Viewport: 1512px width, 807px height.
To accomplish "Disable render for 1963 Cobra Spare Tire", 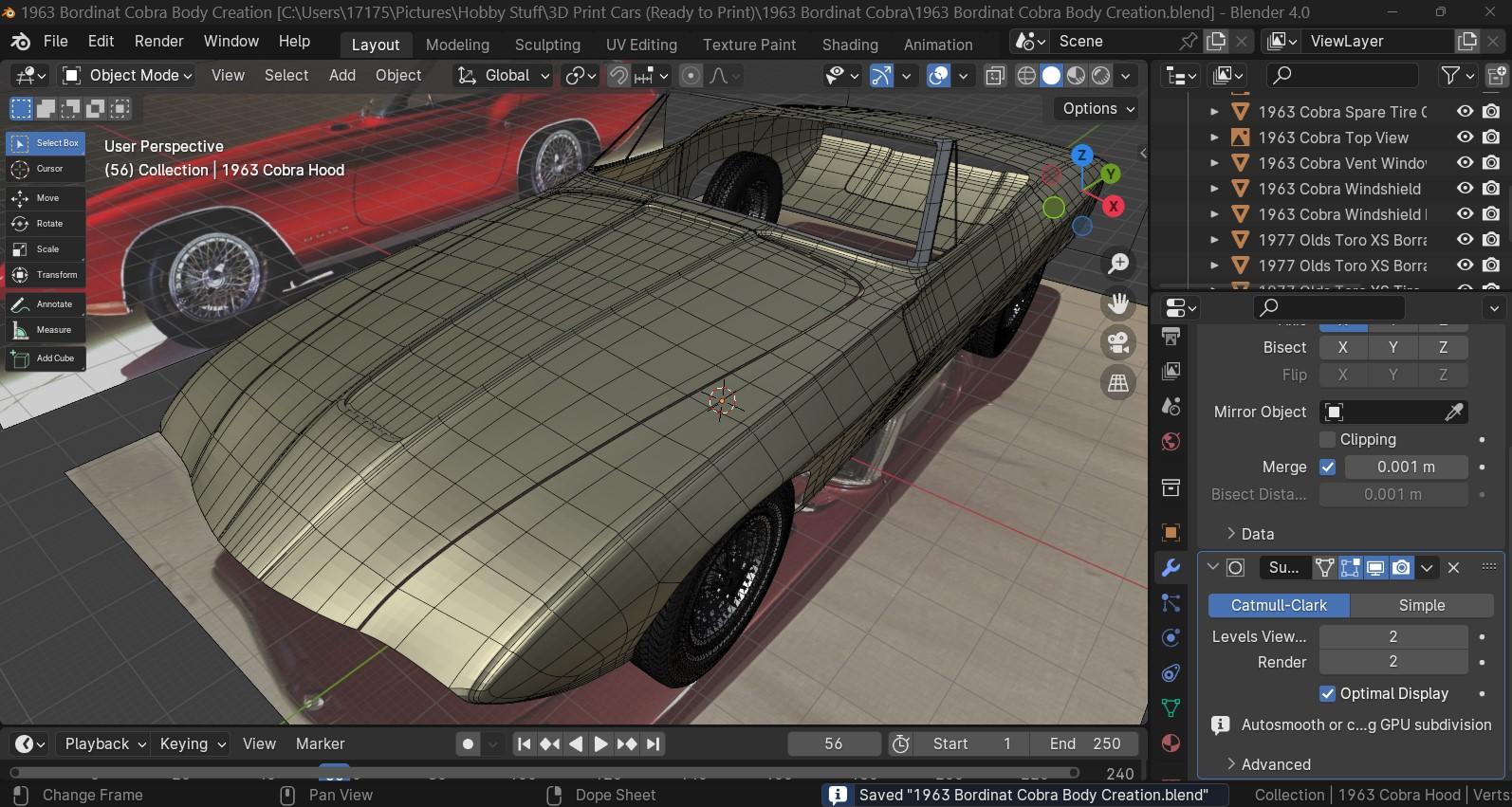I will pos(1491,112).
